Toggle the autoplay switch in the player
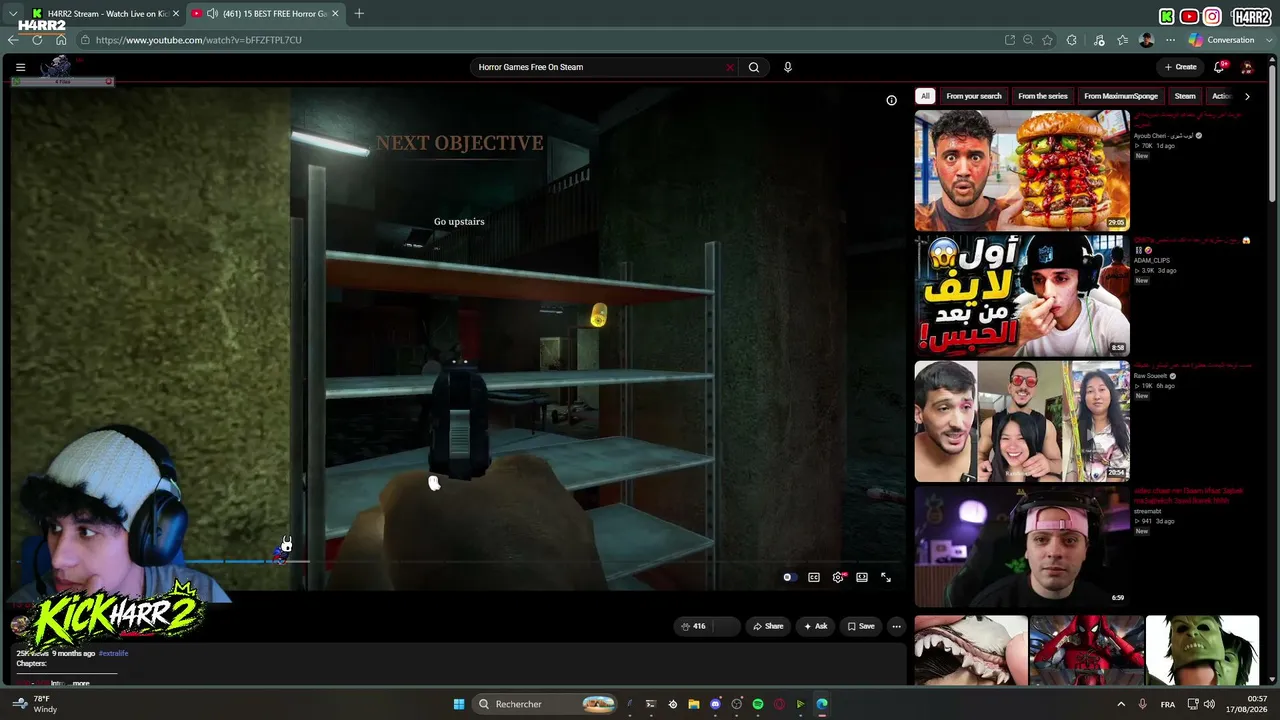This screenshot has height=720, width=1280. pos(789,577)
